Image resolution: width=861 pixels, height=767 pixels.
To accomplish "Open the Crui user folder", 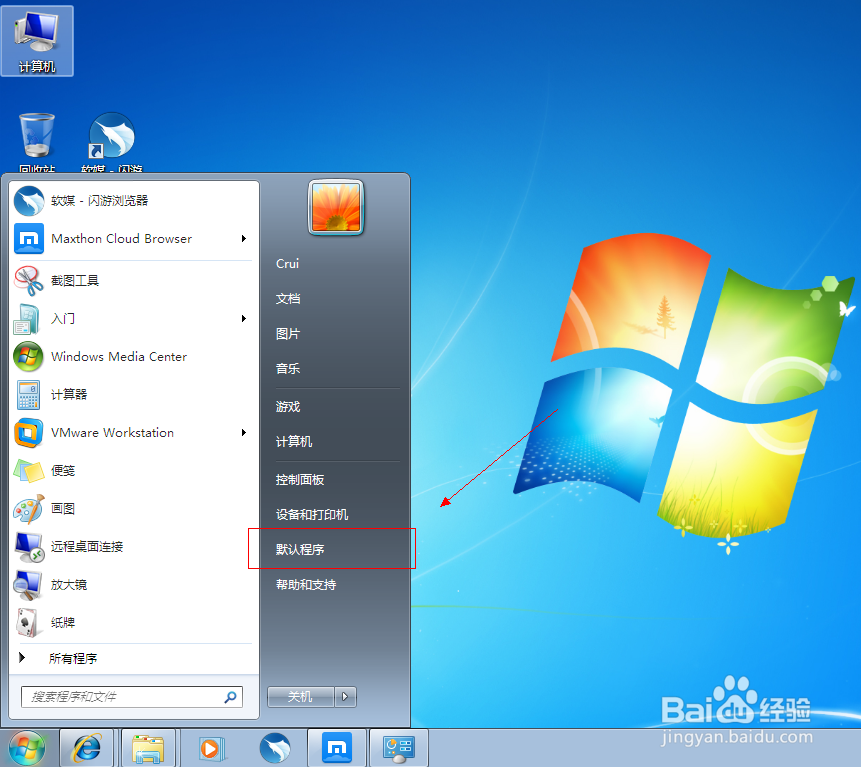I will (288, 264).
